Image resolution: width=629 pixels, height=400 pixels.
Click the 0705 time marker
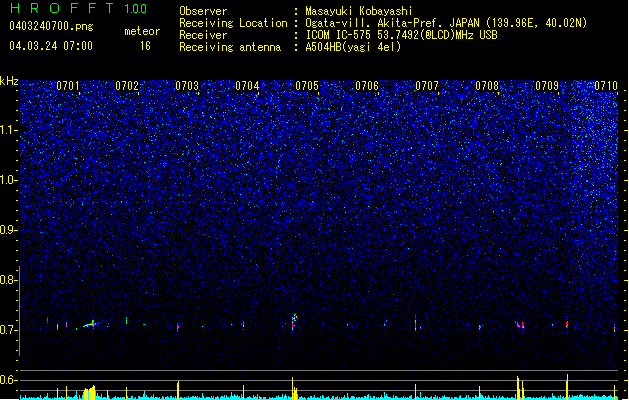[307, 86]
